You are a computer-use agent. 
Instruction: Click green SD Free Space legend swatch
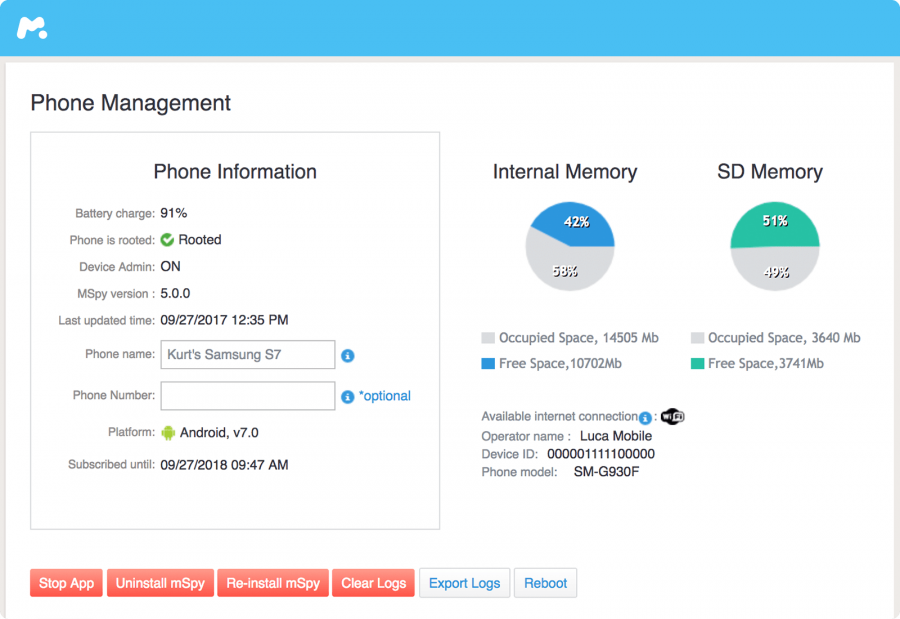pyautogui.click(x=697, y=364)
